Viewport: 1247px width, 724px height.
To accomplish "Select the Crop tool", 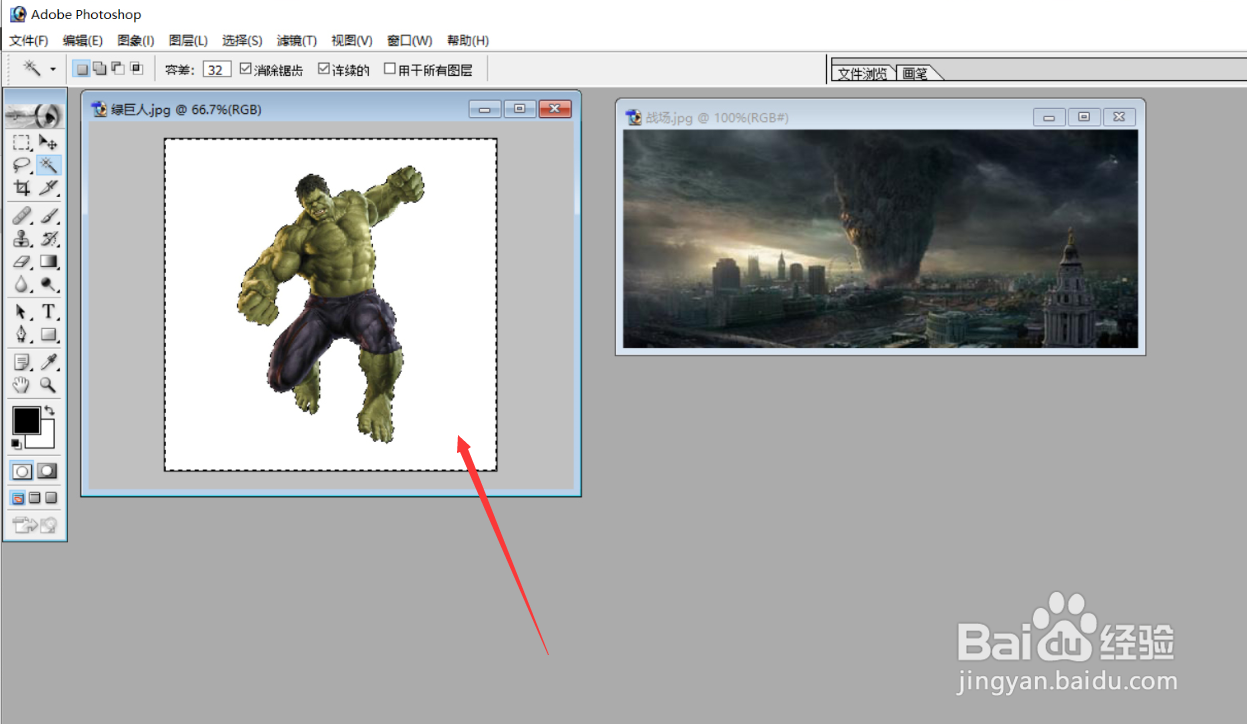I will 22,187.
